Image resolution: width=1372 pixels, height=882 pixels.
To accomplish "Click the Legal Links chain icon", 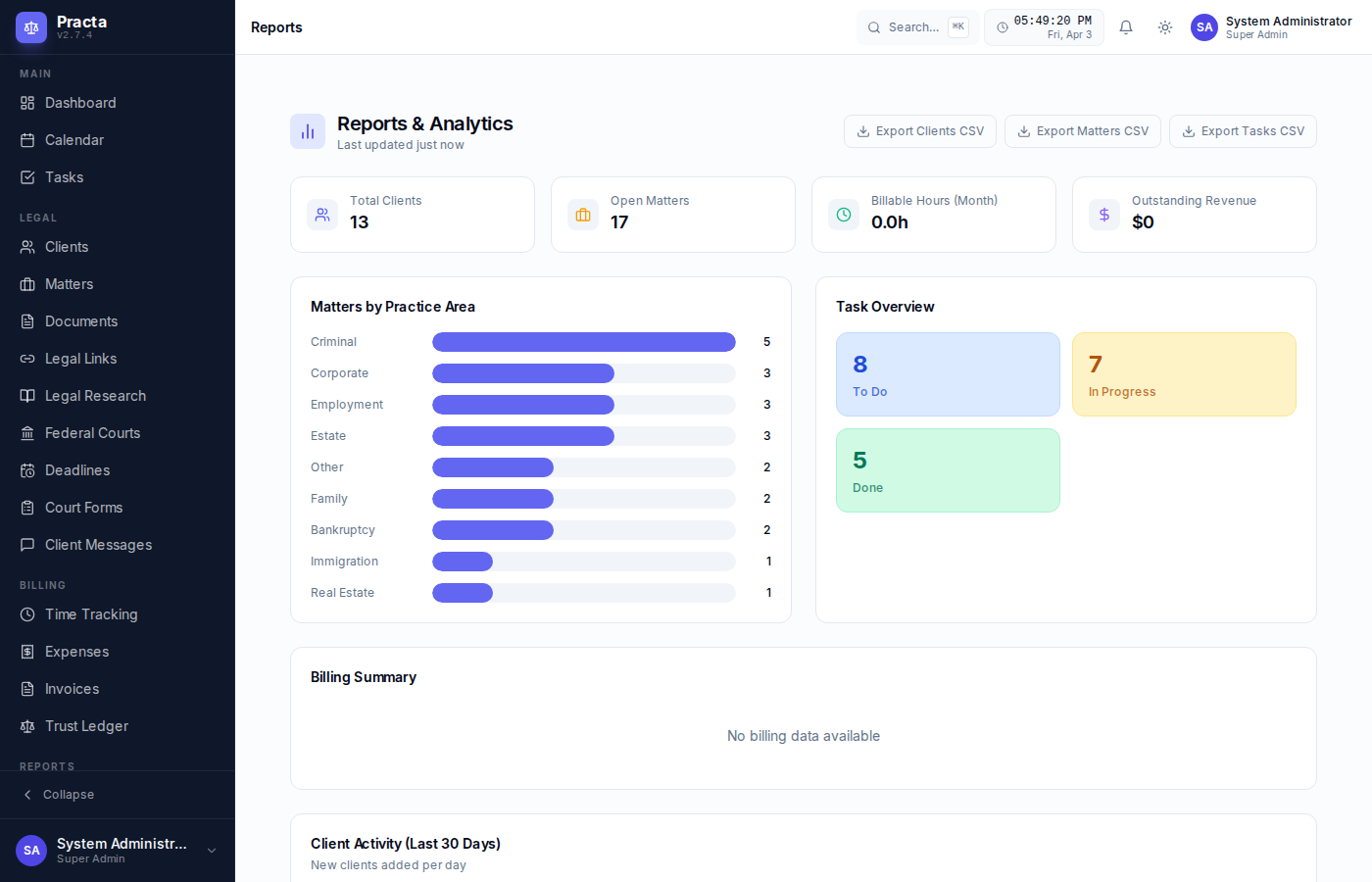I will point(27,359).
